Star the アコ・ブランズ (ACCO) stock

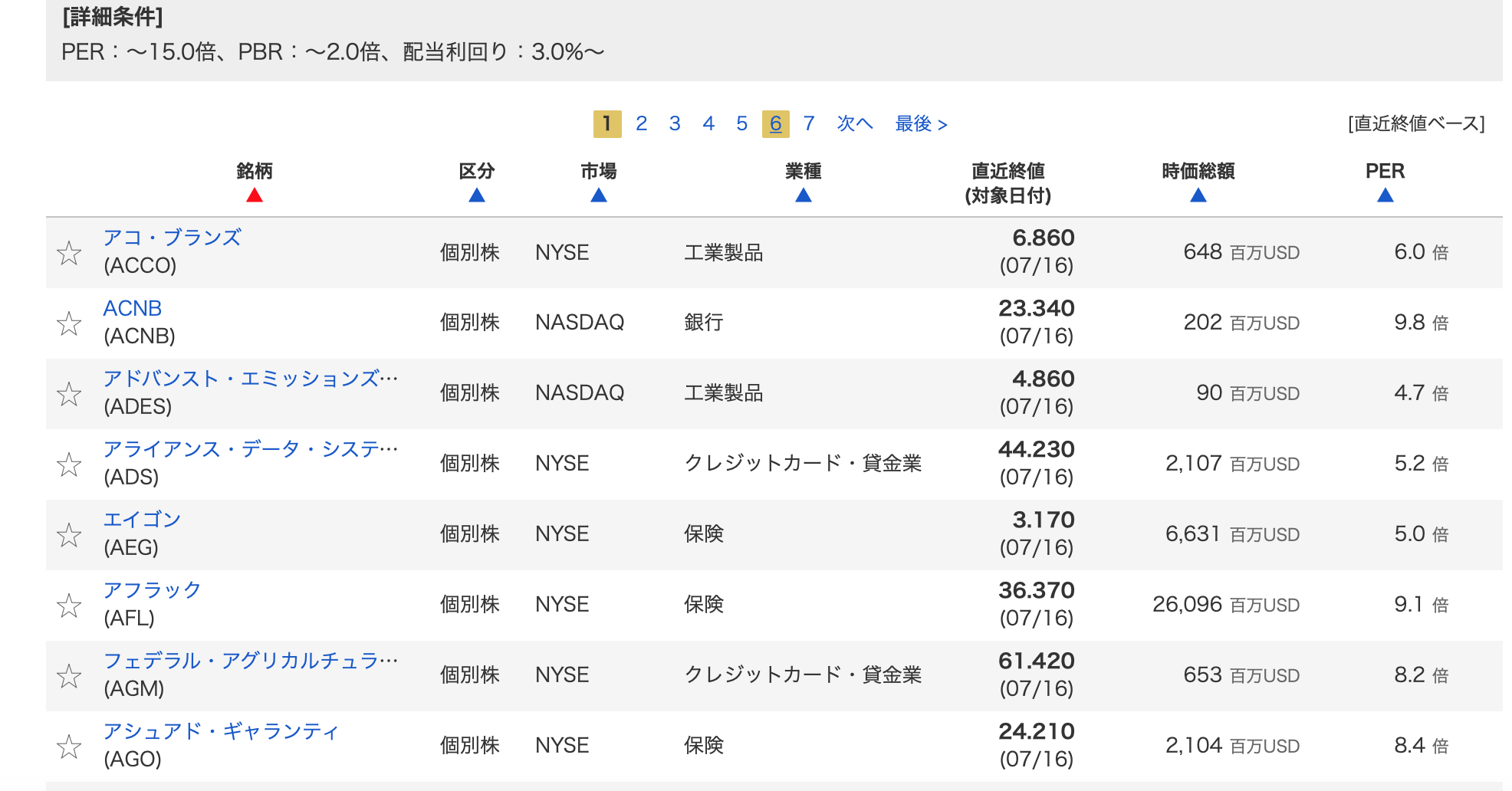click(69, 253)
